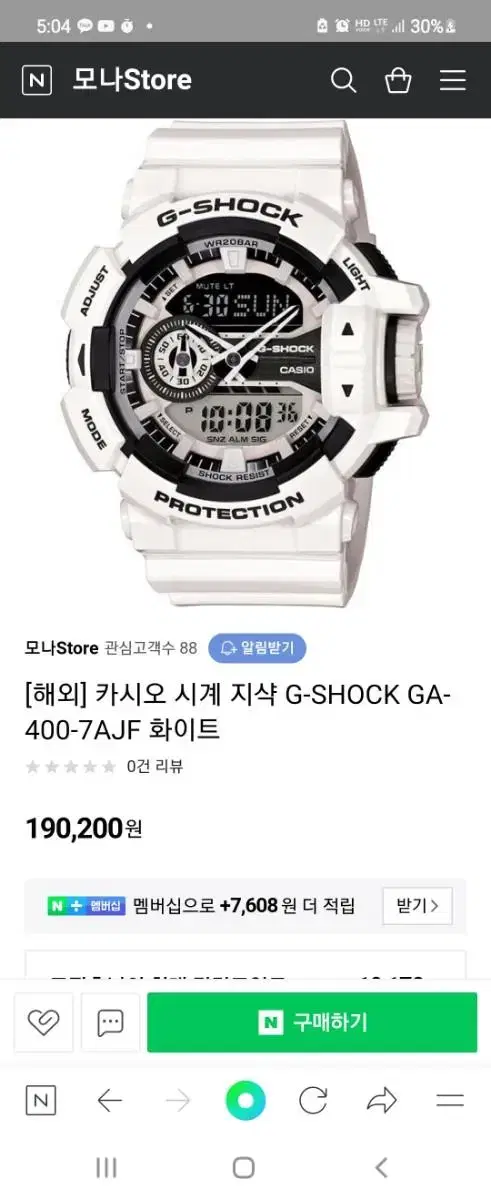Toggle 알림받기 notification button
Viewport: 491px width, 1200px height.
pyautogui.click(x=257, y=648)
